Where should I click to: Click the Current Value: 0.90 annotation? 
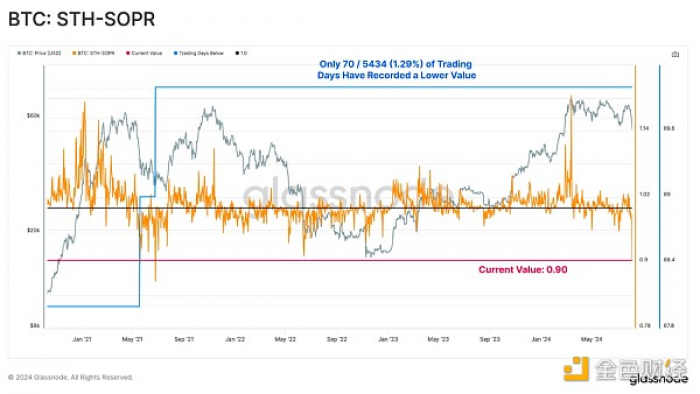[x=523, y=270]
